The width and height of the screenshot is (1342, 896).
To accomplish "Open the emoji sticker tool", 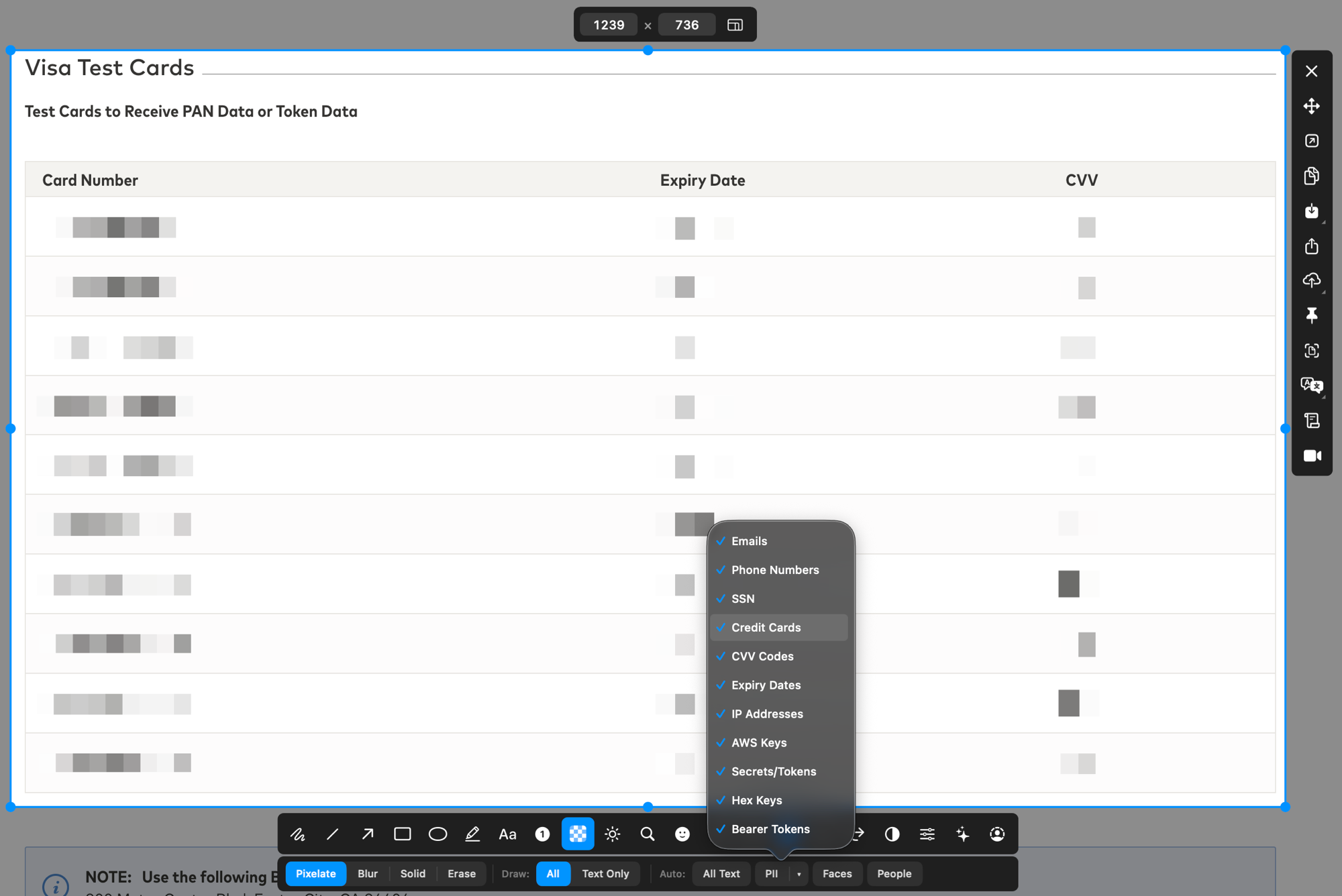I will [682, 834].
